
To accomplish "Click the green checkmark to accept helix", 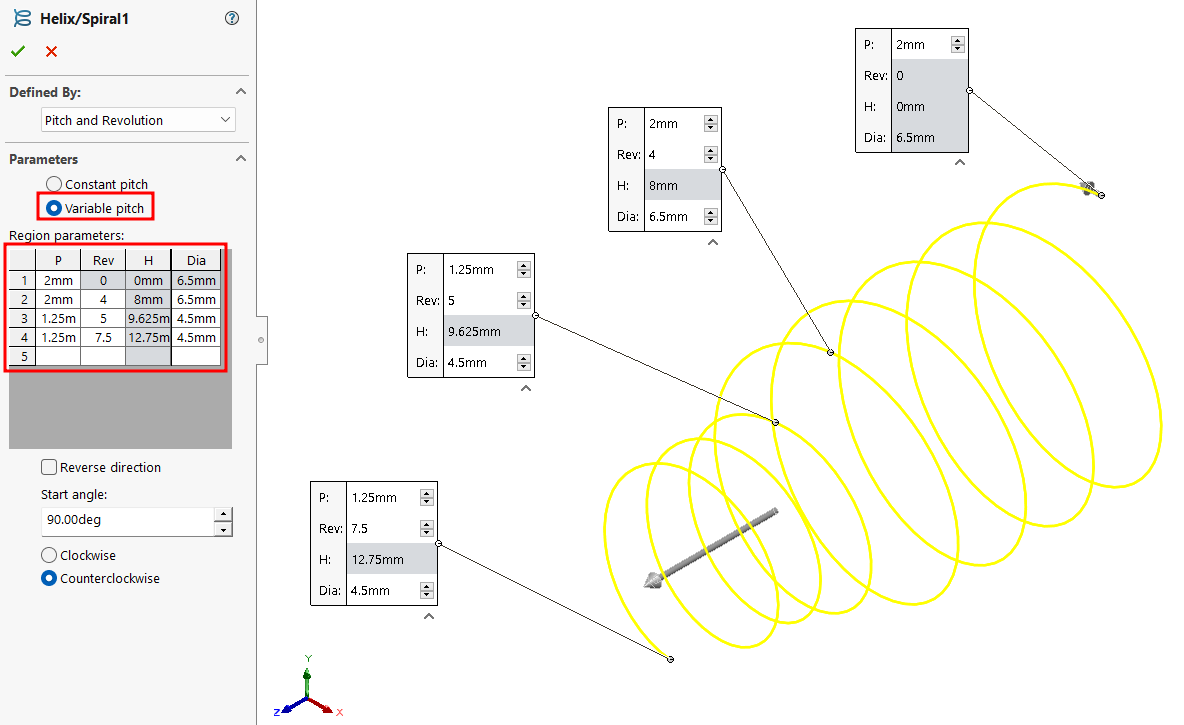I will tap(18, 52).
